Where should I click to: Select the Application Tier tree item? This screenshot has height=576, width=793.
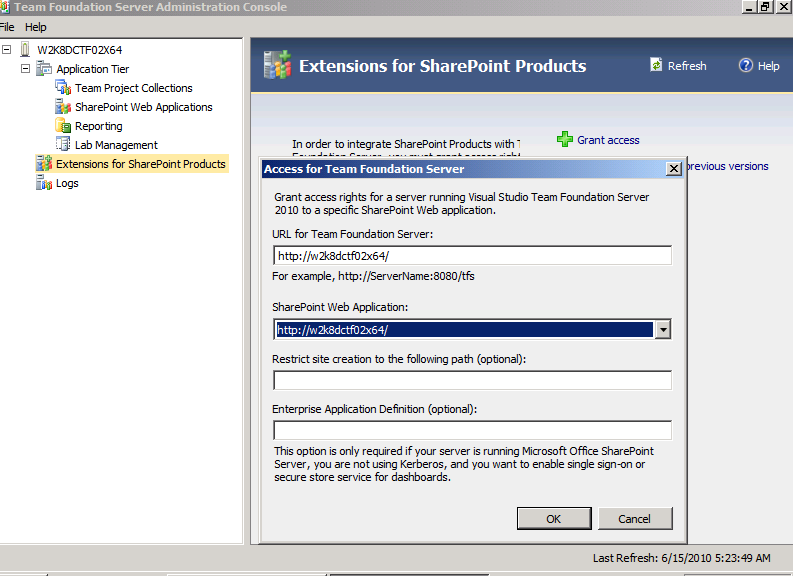[93, 69]
